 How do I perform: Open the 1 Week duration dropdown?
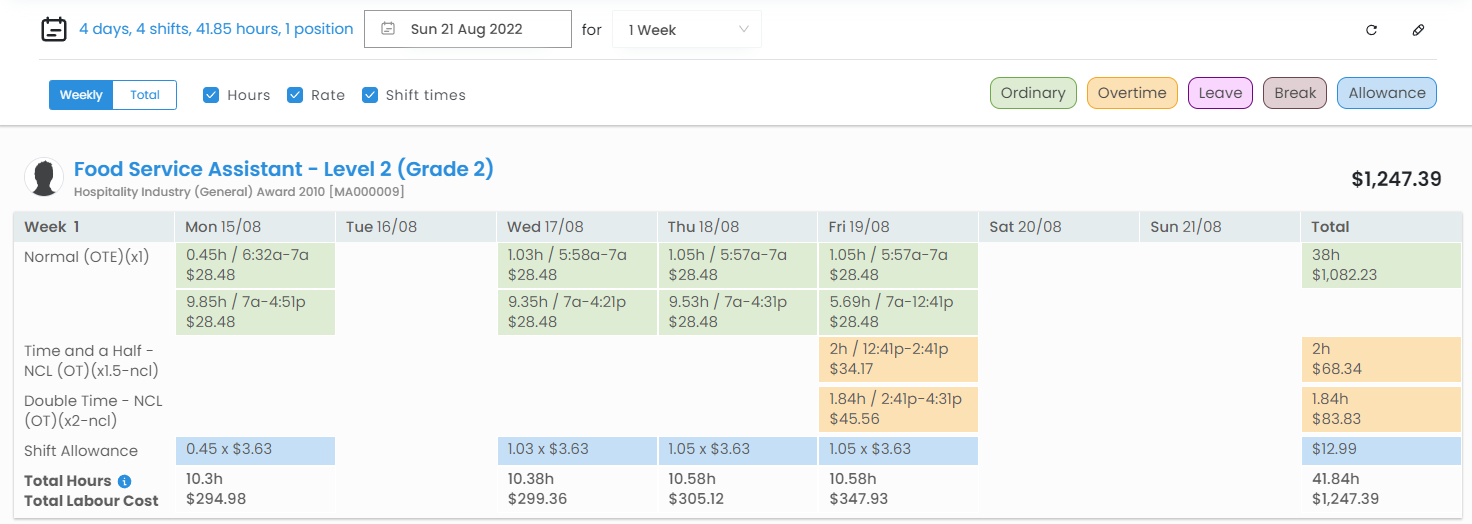tap(687, 30)
